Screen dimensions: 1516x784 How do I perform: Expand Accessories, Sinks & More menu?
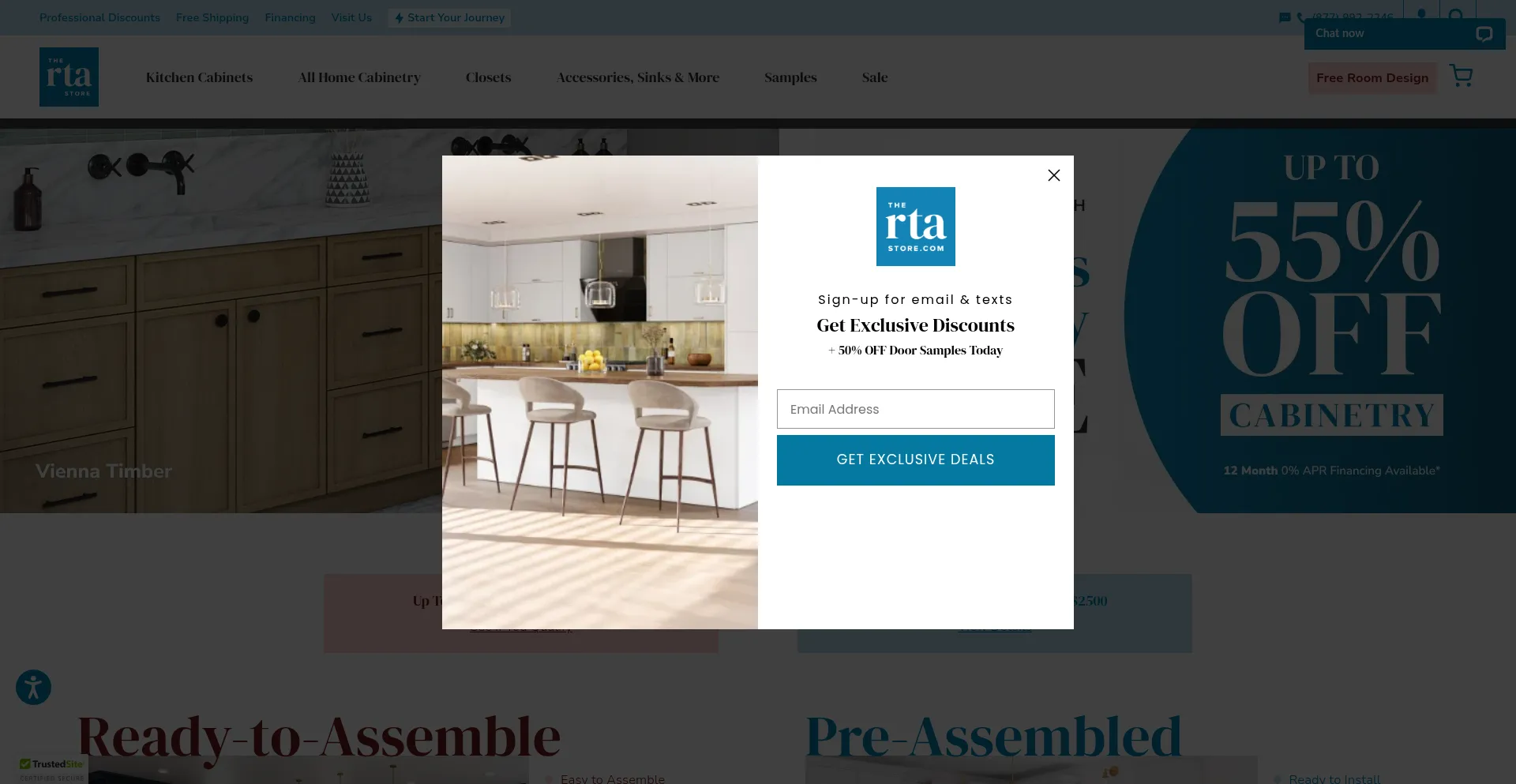(x=638, y=77)
